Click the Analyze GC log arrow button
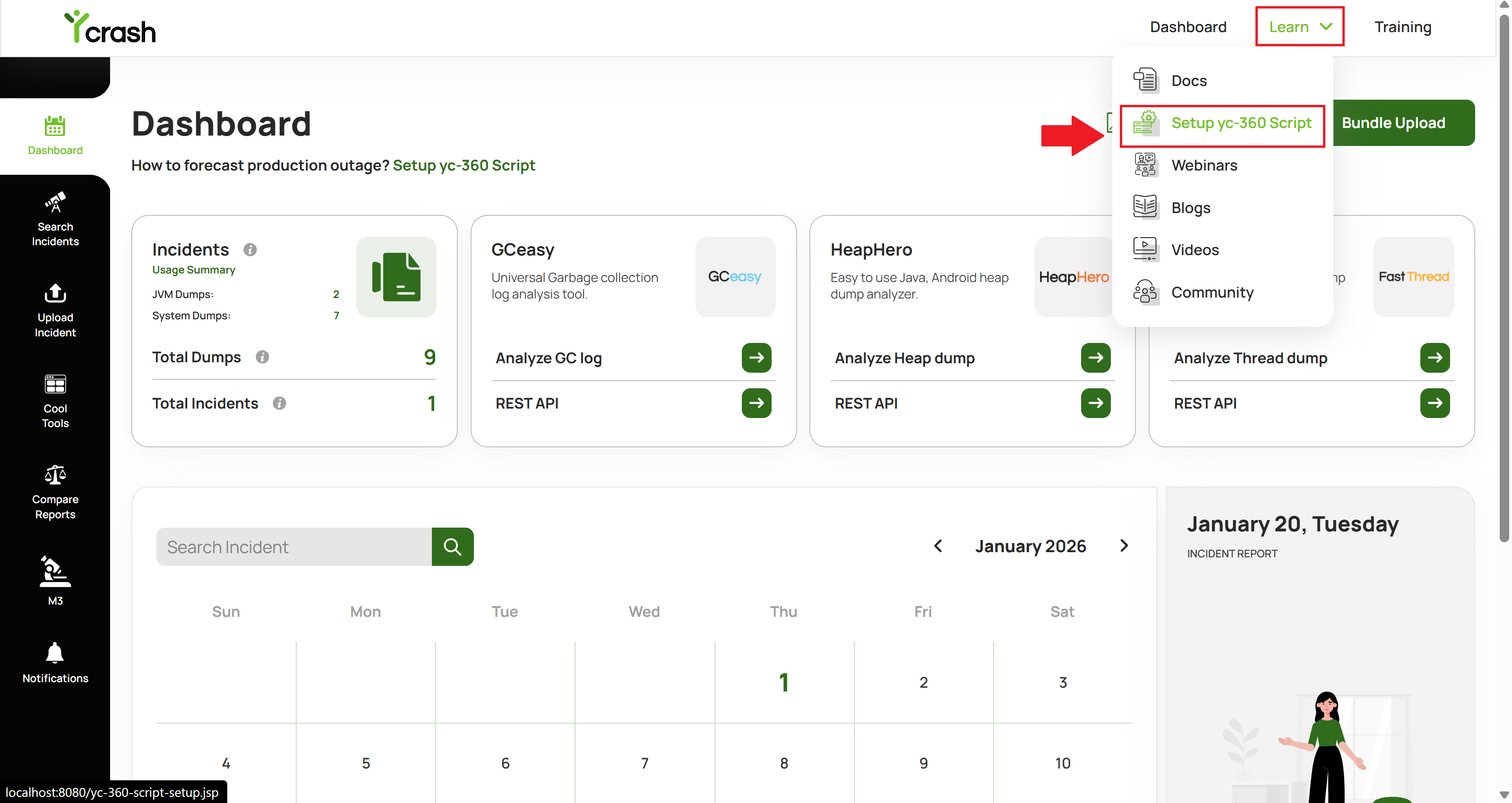 point(756,358)
